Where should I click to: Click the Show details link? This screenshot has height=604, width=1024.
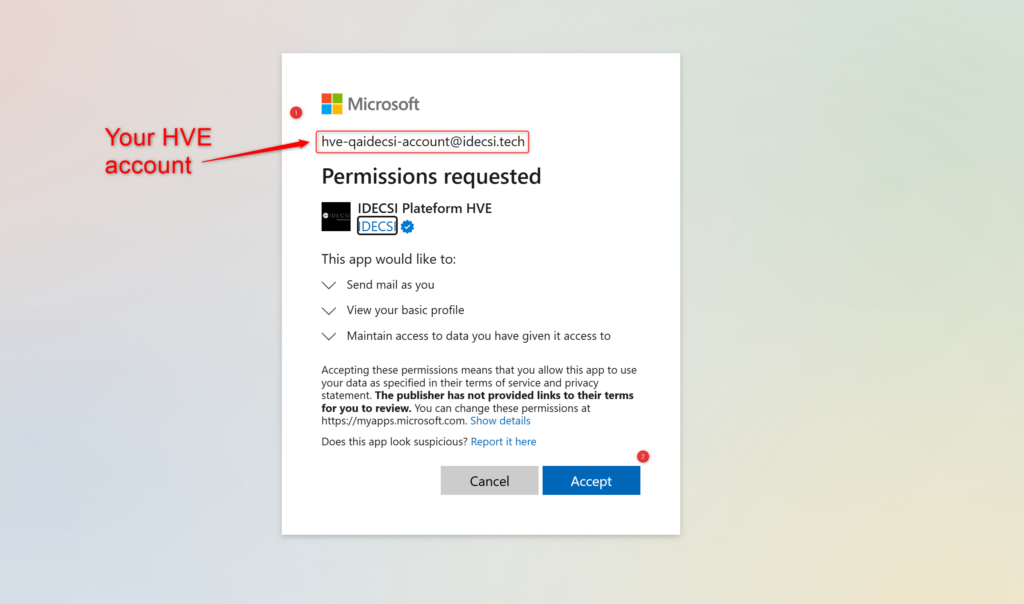(500, 421)
